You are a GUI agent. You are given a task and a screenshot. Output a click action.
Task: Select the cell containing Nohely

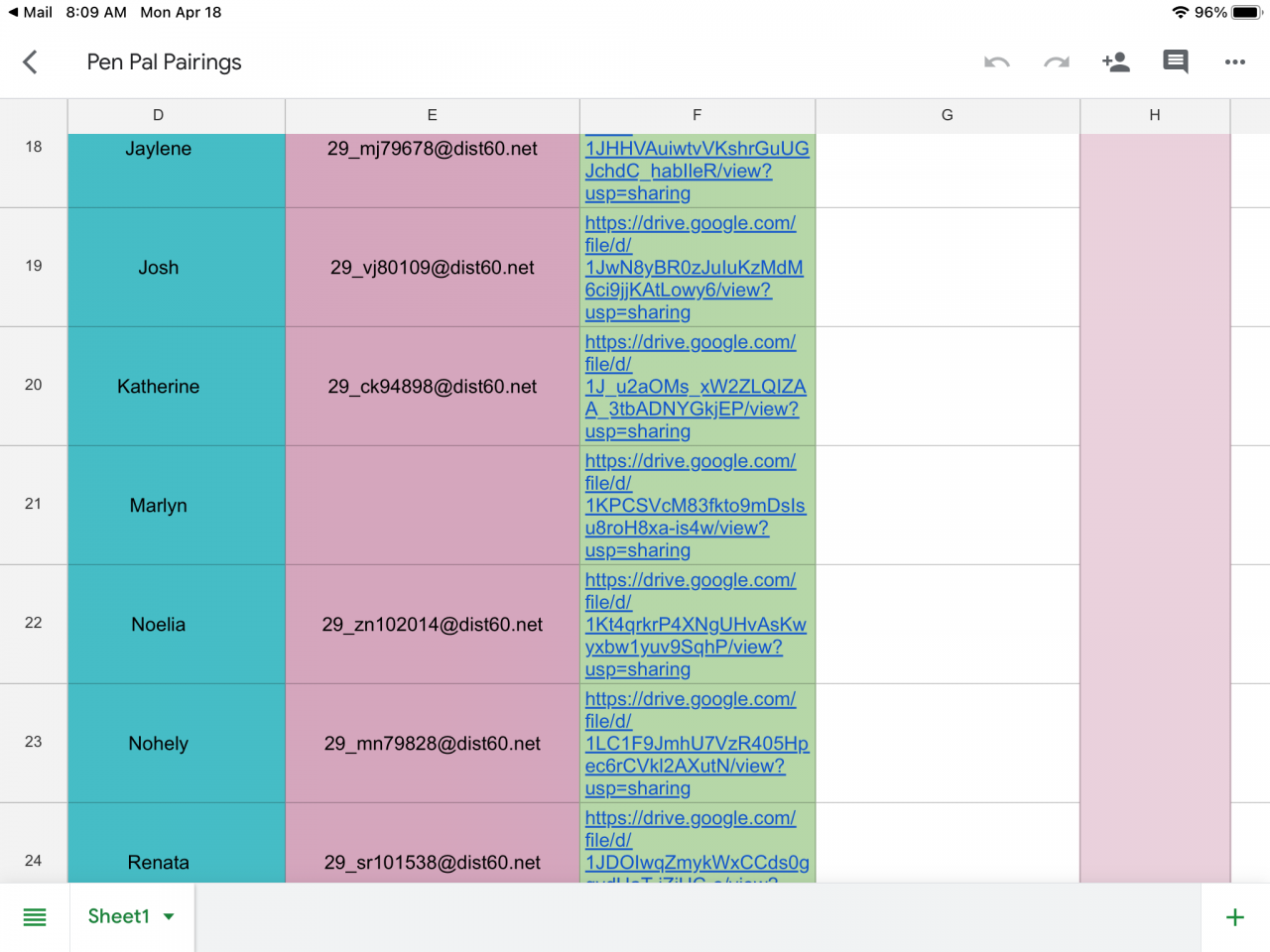click(x=159, y=744)
